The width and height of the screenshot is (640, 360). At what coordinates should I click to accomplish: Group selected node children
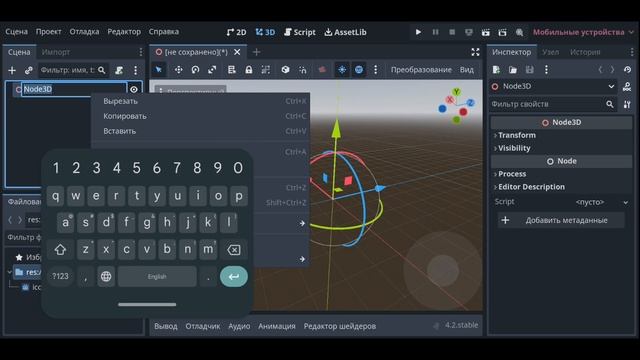click(265, 70)
